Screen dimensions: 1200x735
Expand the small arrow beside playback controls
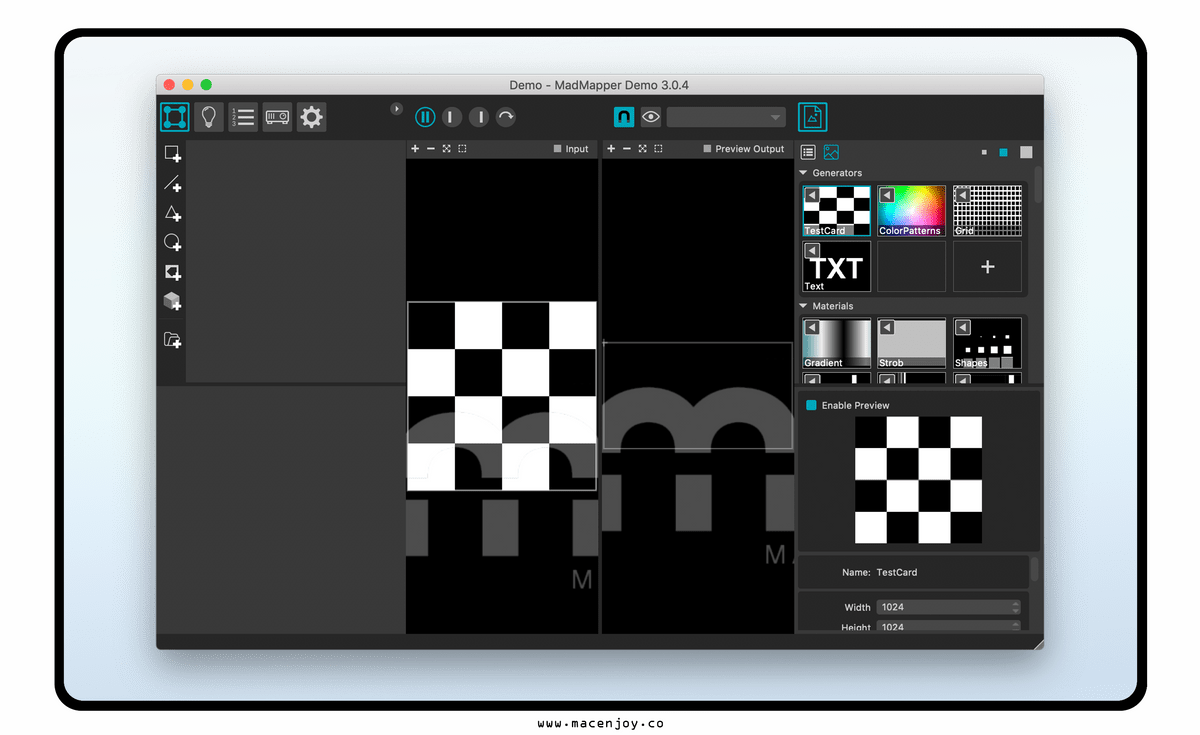[x=396, y=108]
